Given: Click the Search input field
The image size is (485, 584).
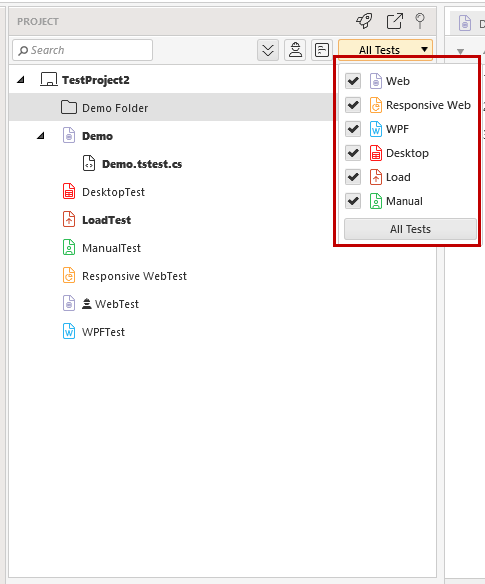Looking at the screenshot, I should click(x=82, y=50).
